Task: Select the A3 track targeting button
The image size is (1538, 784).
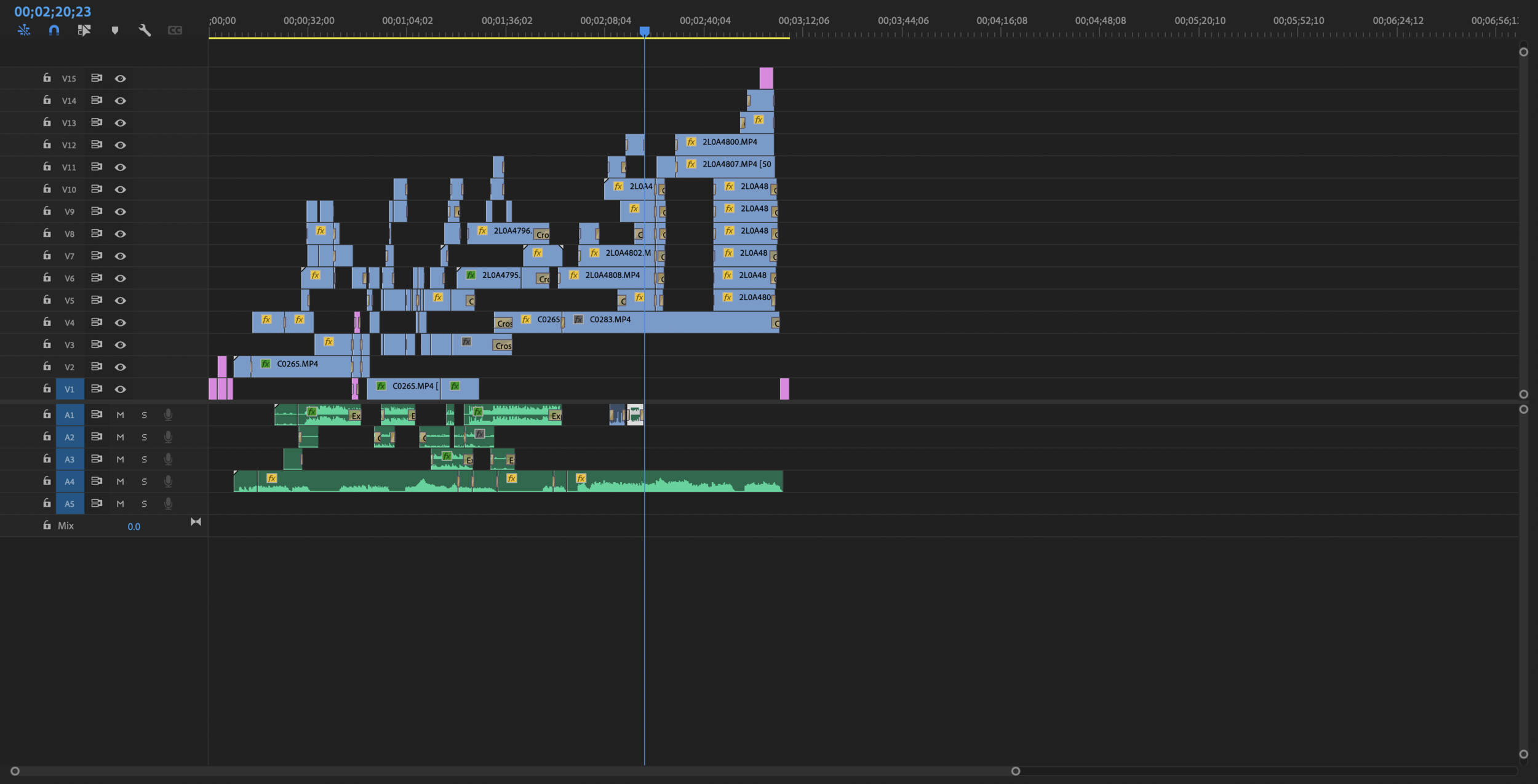Action: [x=70, y=459]
